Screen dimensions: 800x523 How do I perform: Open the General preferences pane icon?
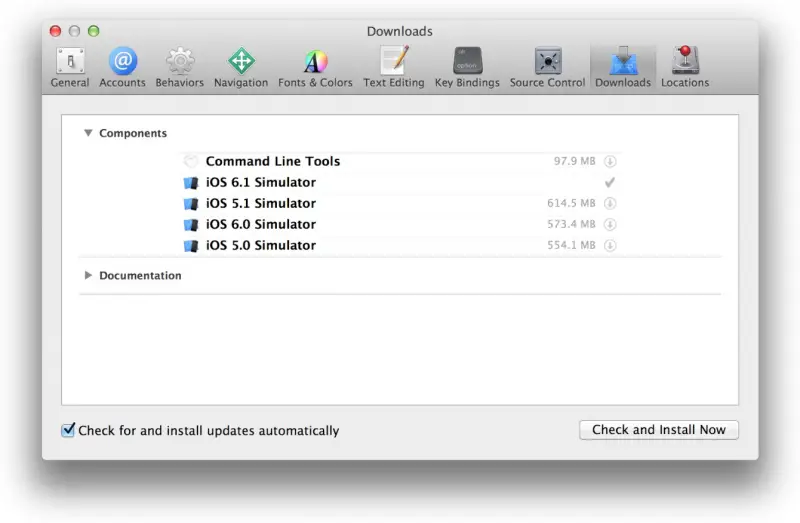[70, 62]
